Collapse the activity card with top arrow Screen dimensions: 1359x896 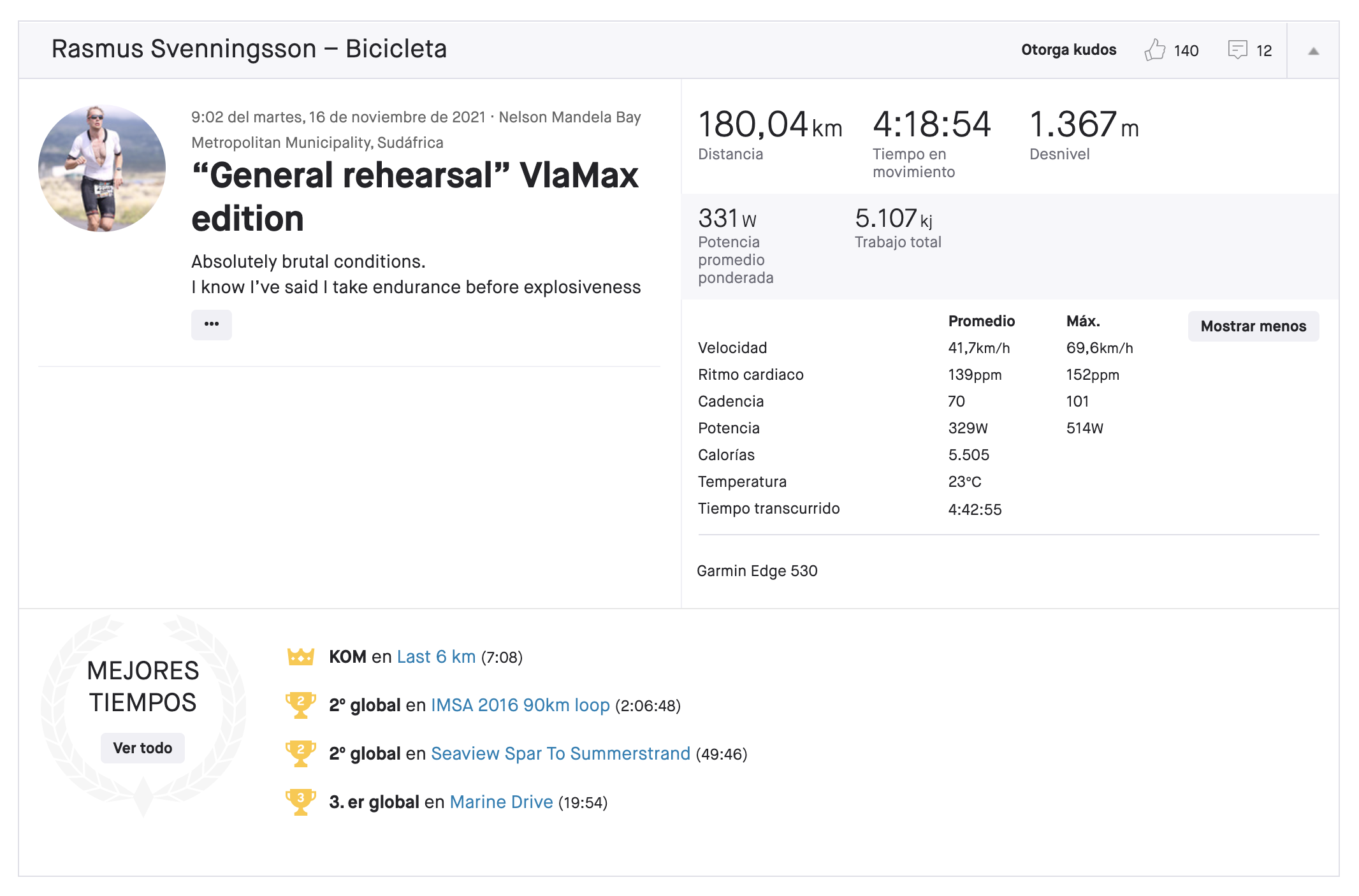tap(1313, 51)
